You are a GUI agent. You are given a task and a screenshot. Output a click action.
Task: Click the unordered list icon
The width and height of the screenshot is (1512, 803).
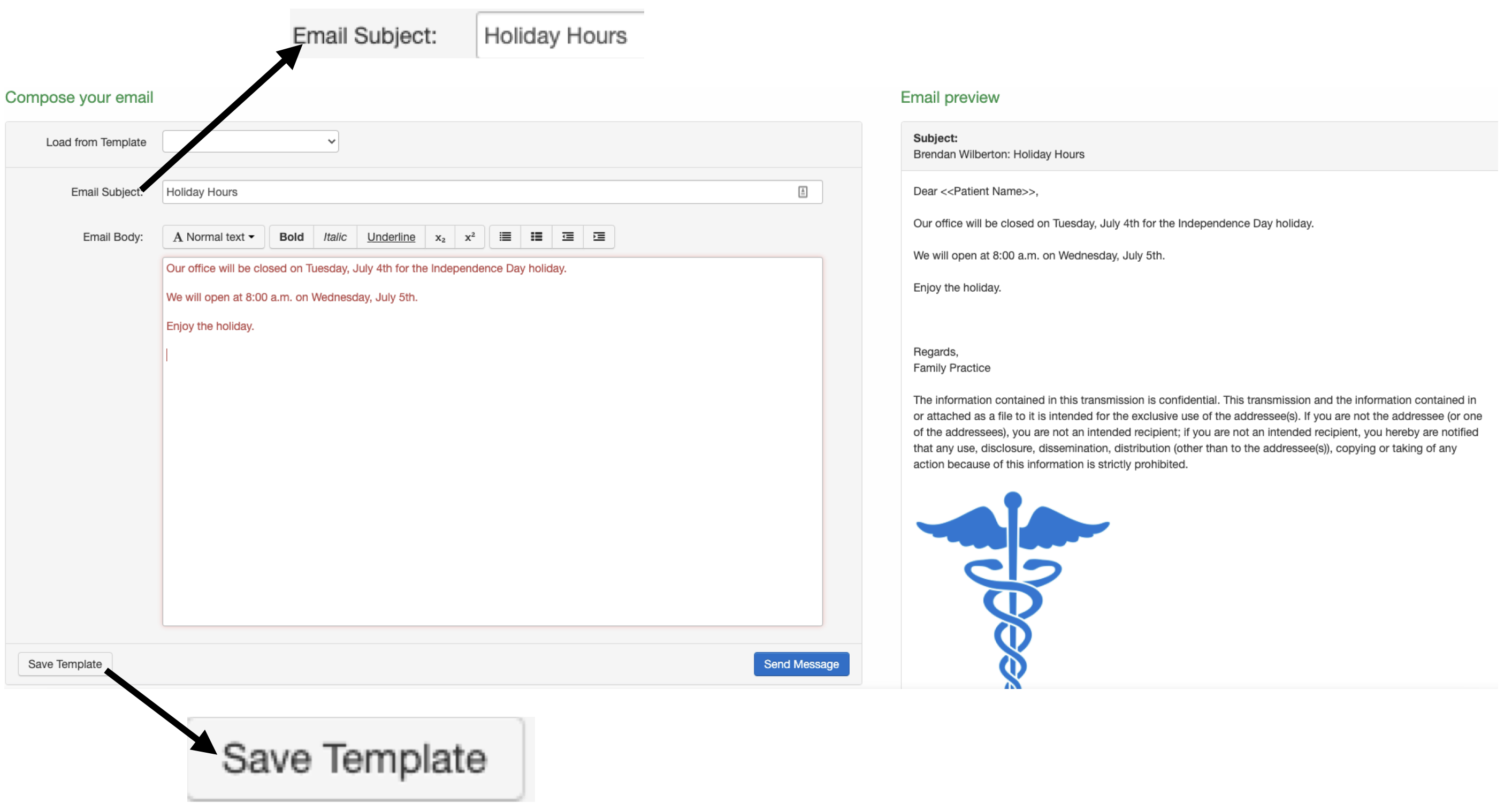pos(506,237)
